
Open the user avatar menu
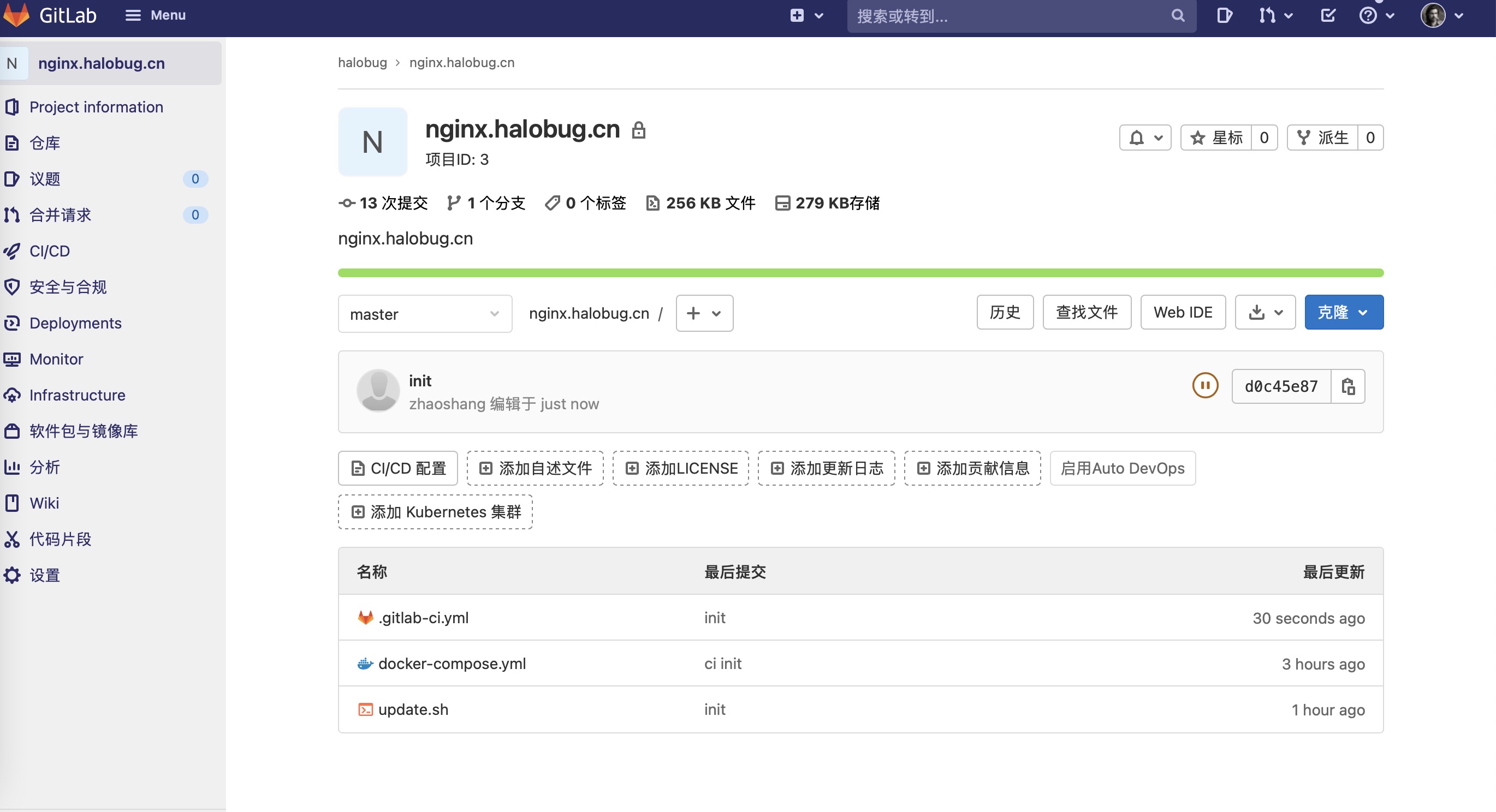(1441, 16)
